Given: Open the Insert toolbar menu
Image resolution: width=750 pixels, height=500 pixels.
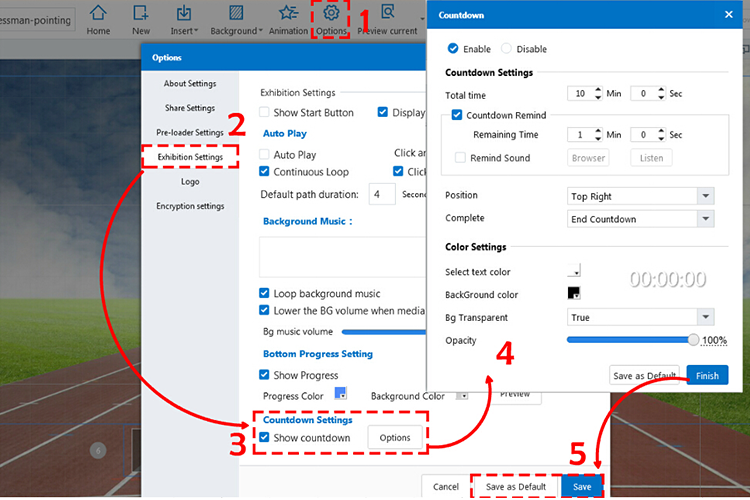Looking at the screenshot, I should (184, 19).
